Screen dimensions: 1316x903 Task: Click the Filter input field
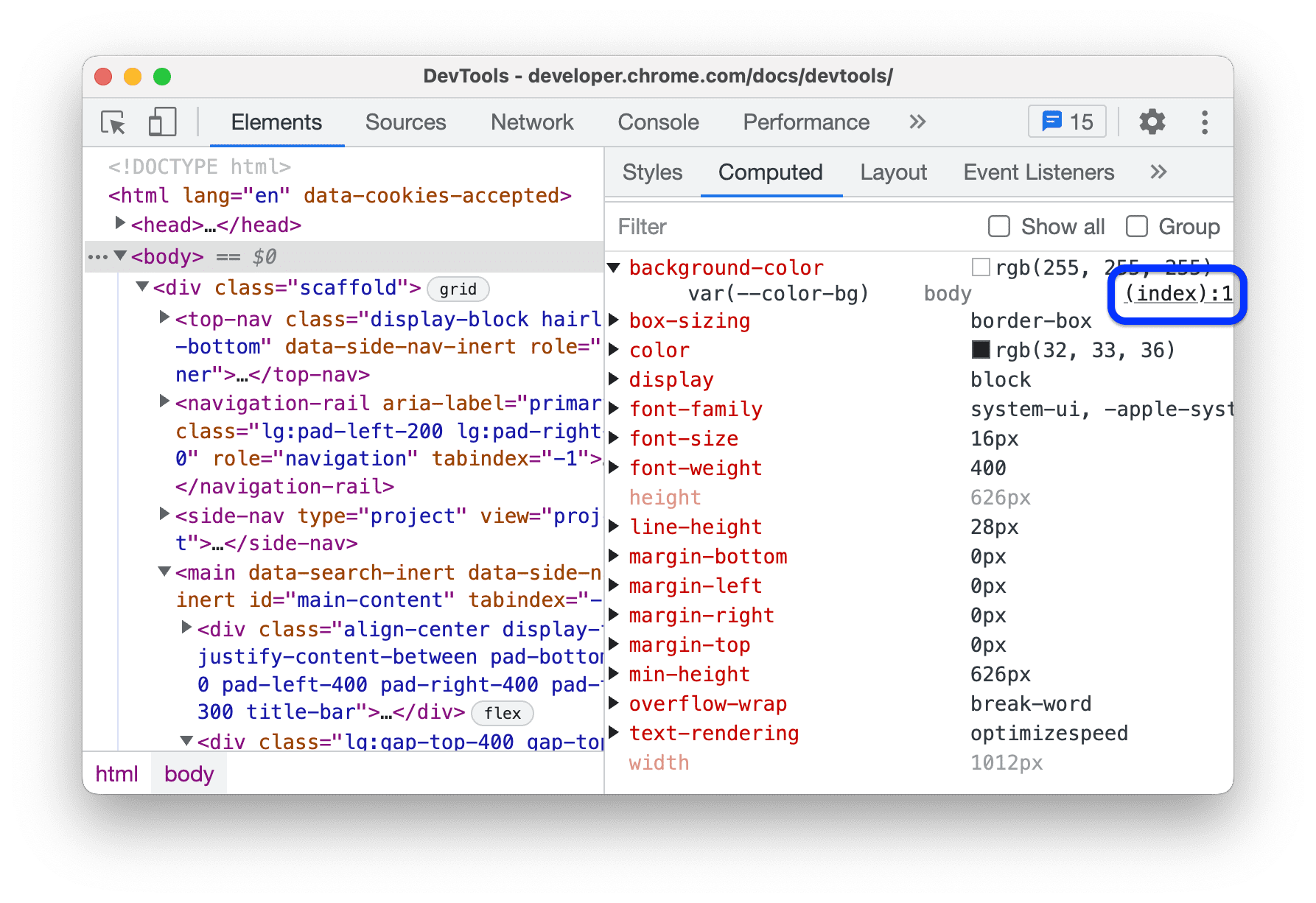[737, 226]
